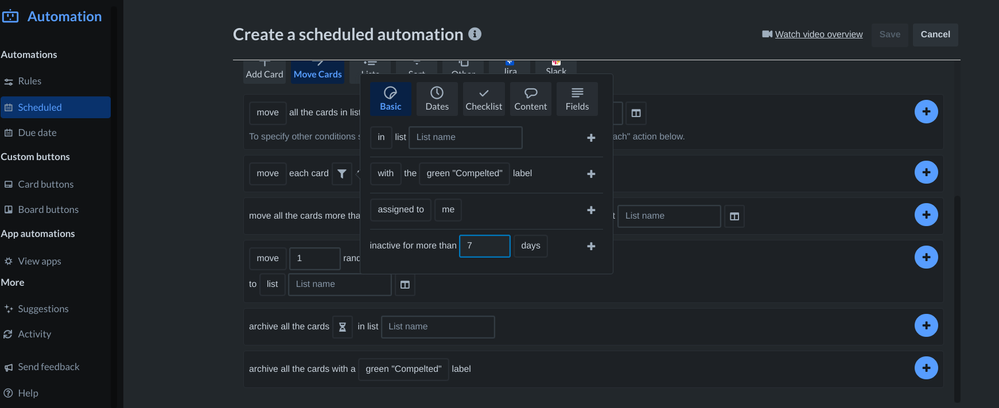The height and width of the screenshot is (408, 999).
Task: Add the archive cards with label action
Action: pos(926,368)
